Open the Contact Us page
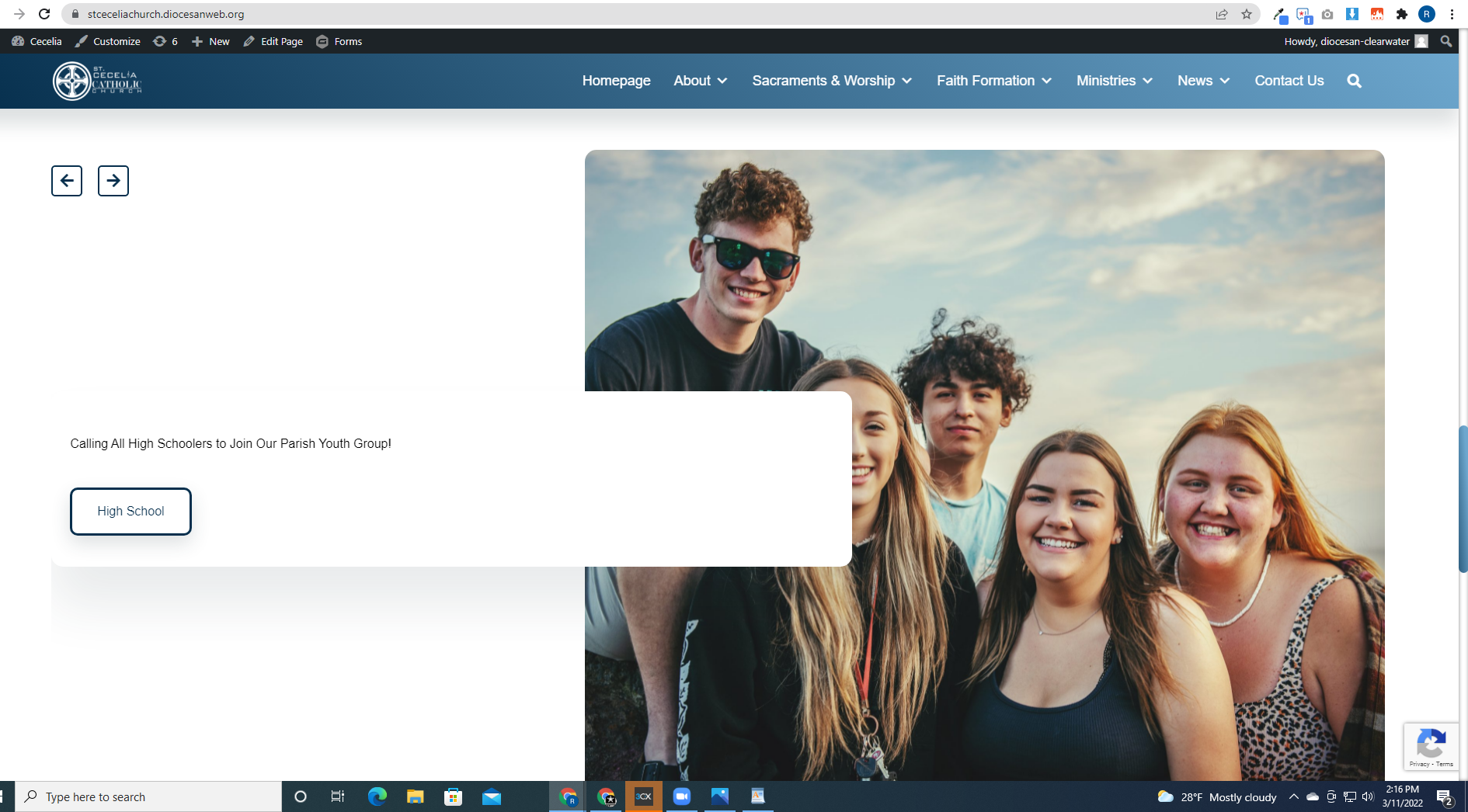Image resolution: width=1468 pixels, height=812 pixels. [1289, 81]
